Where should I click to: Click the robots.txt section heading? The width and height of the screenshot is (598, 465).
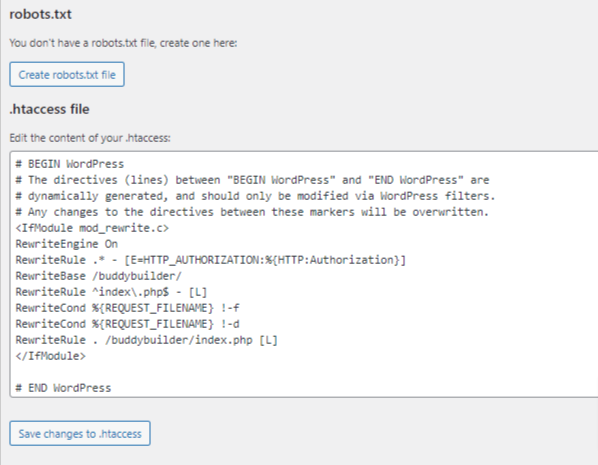40,14
